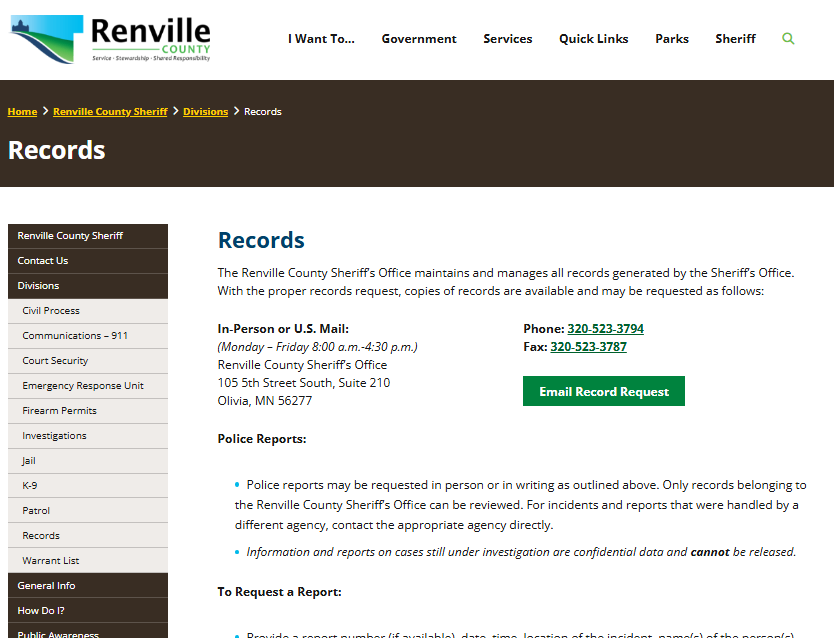The height and width of the screenshot is (638, 834).
Task: Expand the Quick Links menu
Action: 593,39
